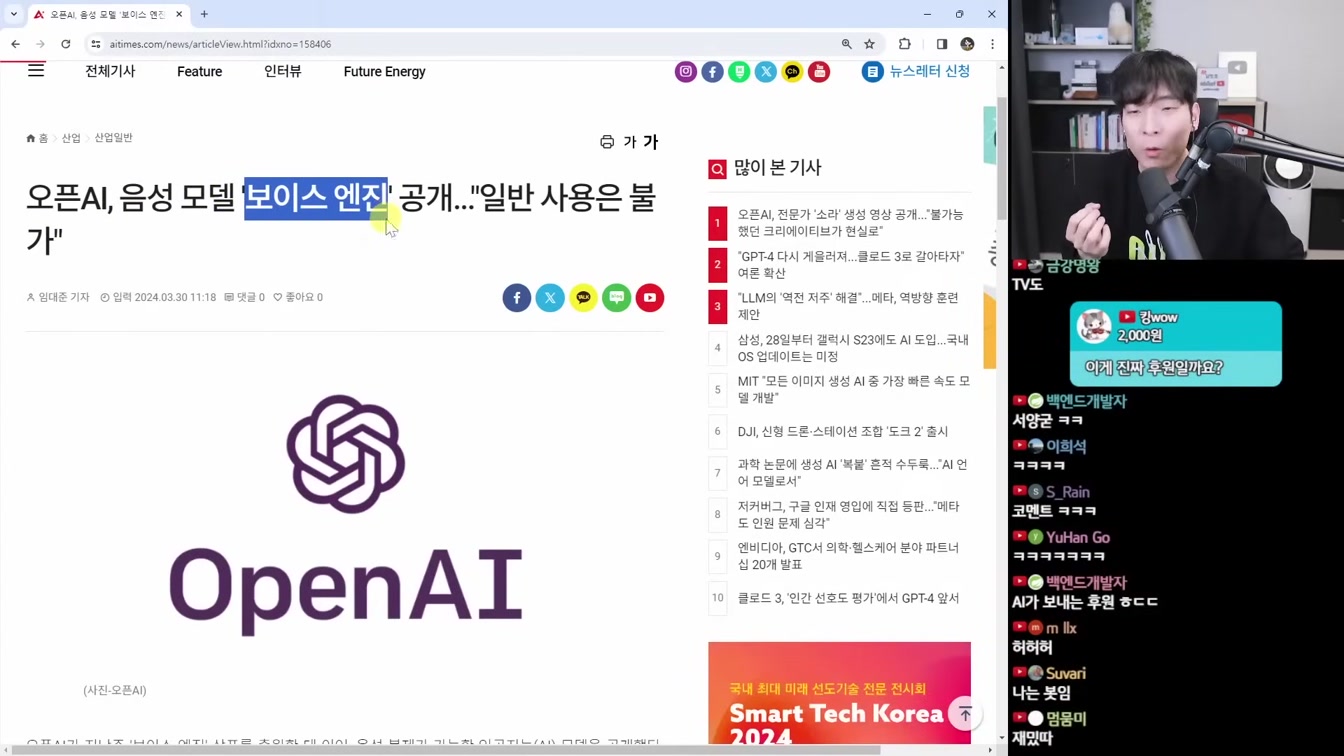Click the 킹wow 2,000원 donation card
This screenshot has width=1344, height=756.
pyautogui.click(x=1175, y=343)
